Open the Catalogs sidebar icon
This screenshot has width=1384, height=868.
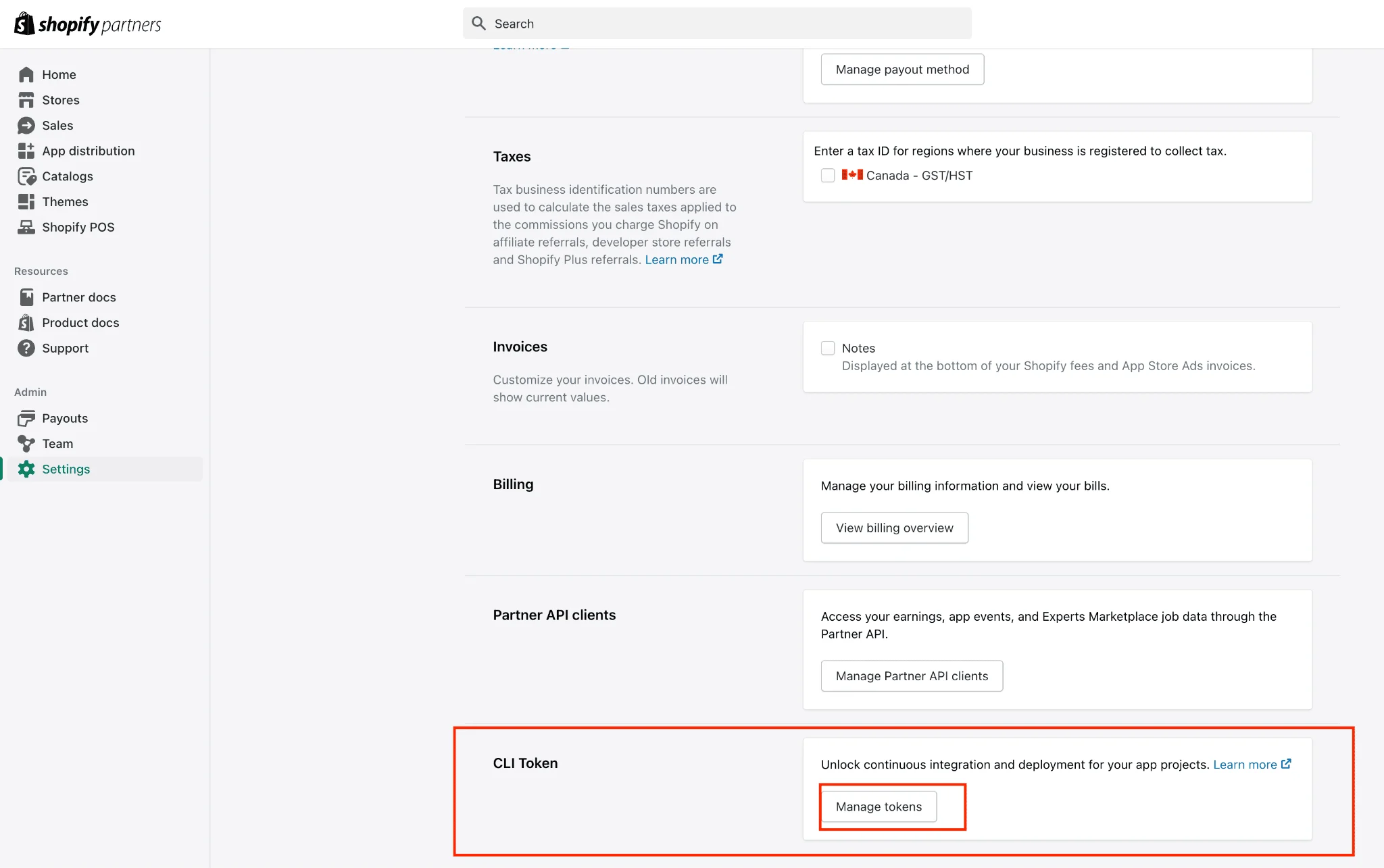tap(27, 176)
